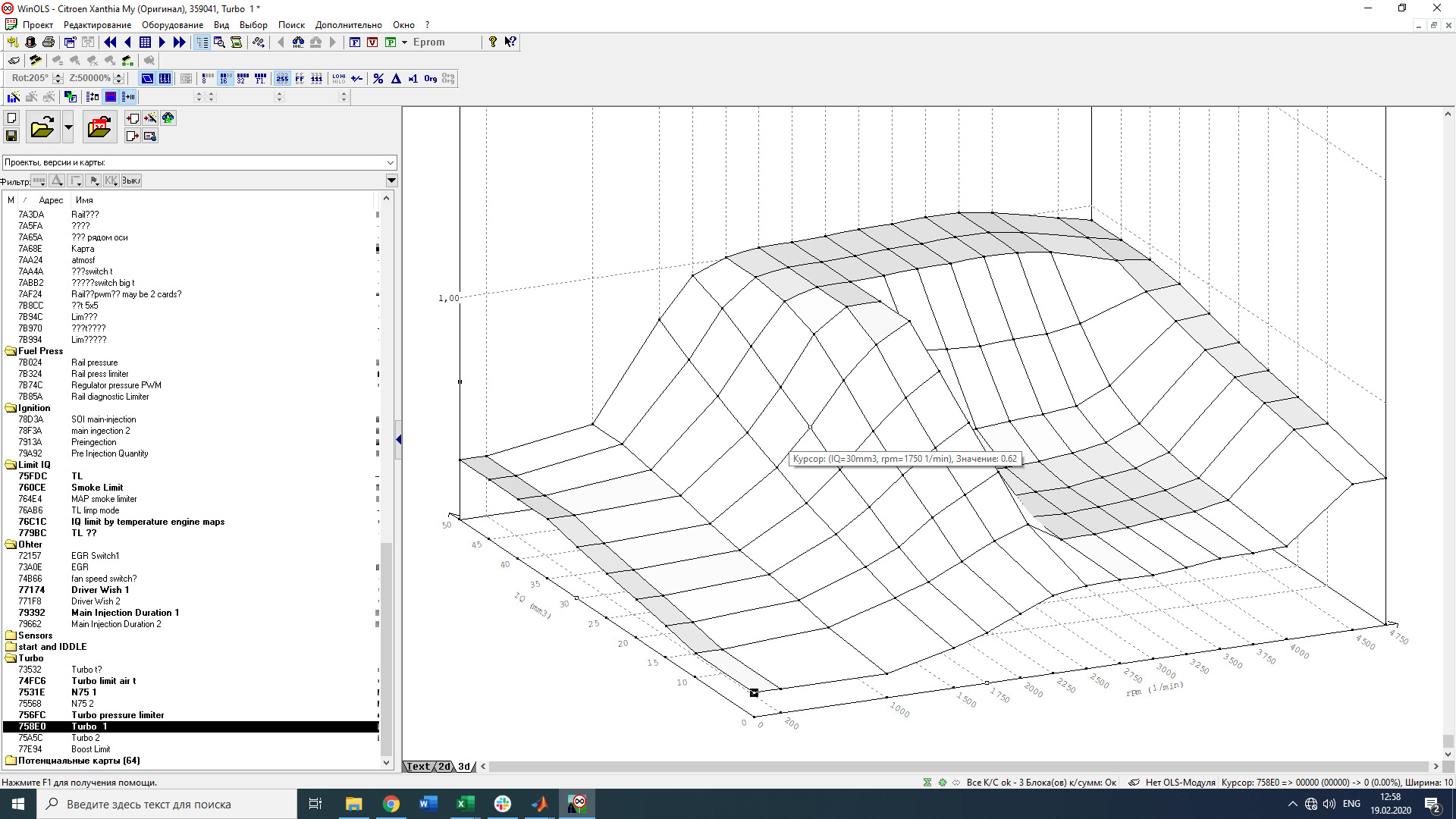Click the import wizard wand icon

(x=150, y=118)
